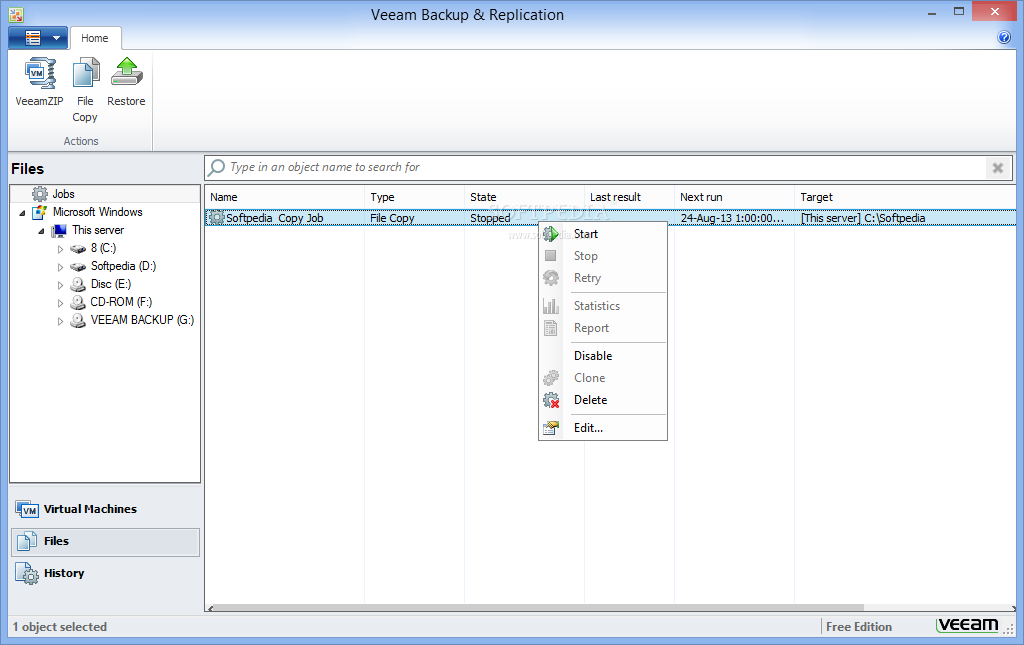Select Jobs node in the tree

63,194
